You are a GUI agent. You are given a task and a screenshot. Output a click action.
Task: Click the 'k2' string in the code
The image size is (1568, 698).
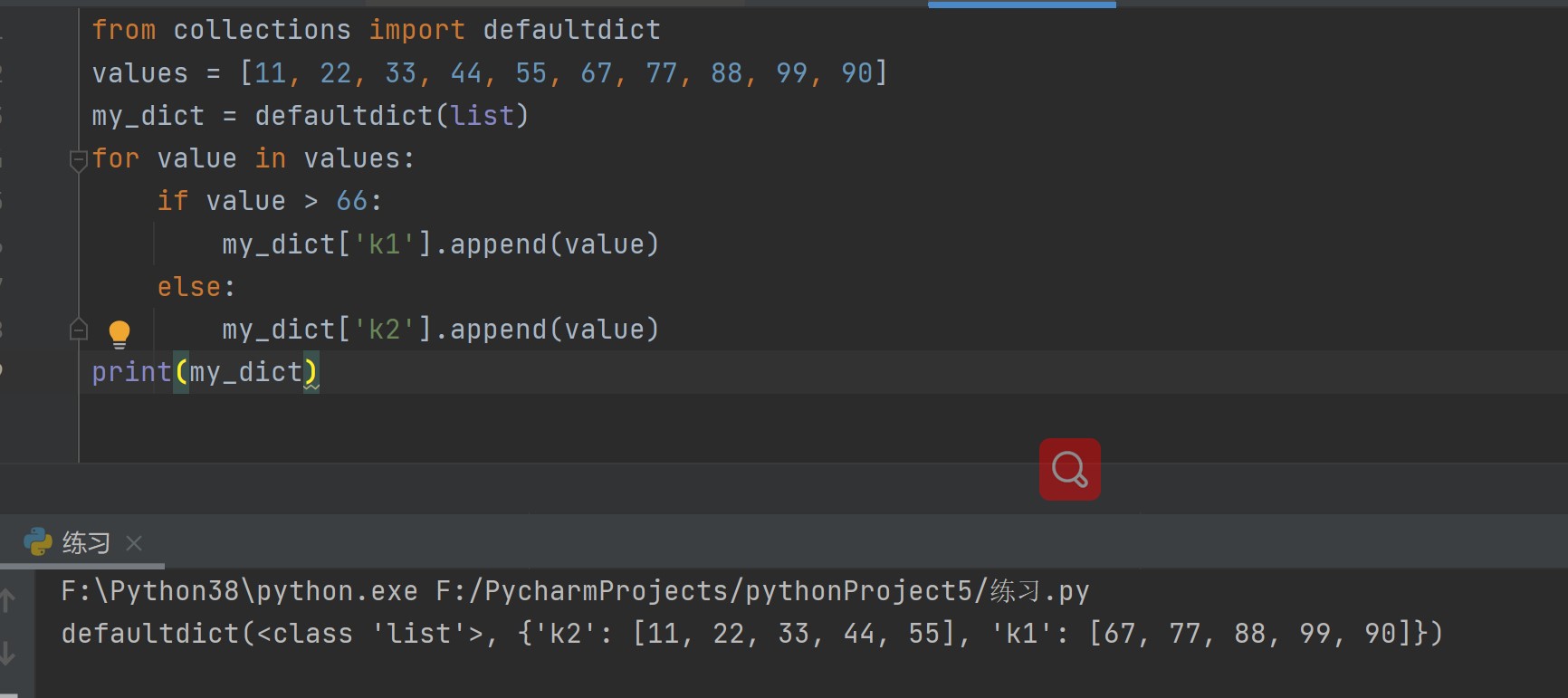pyautogui.click(x=384, y=330)
